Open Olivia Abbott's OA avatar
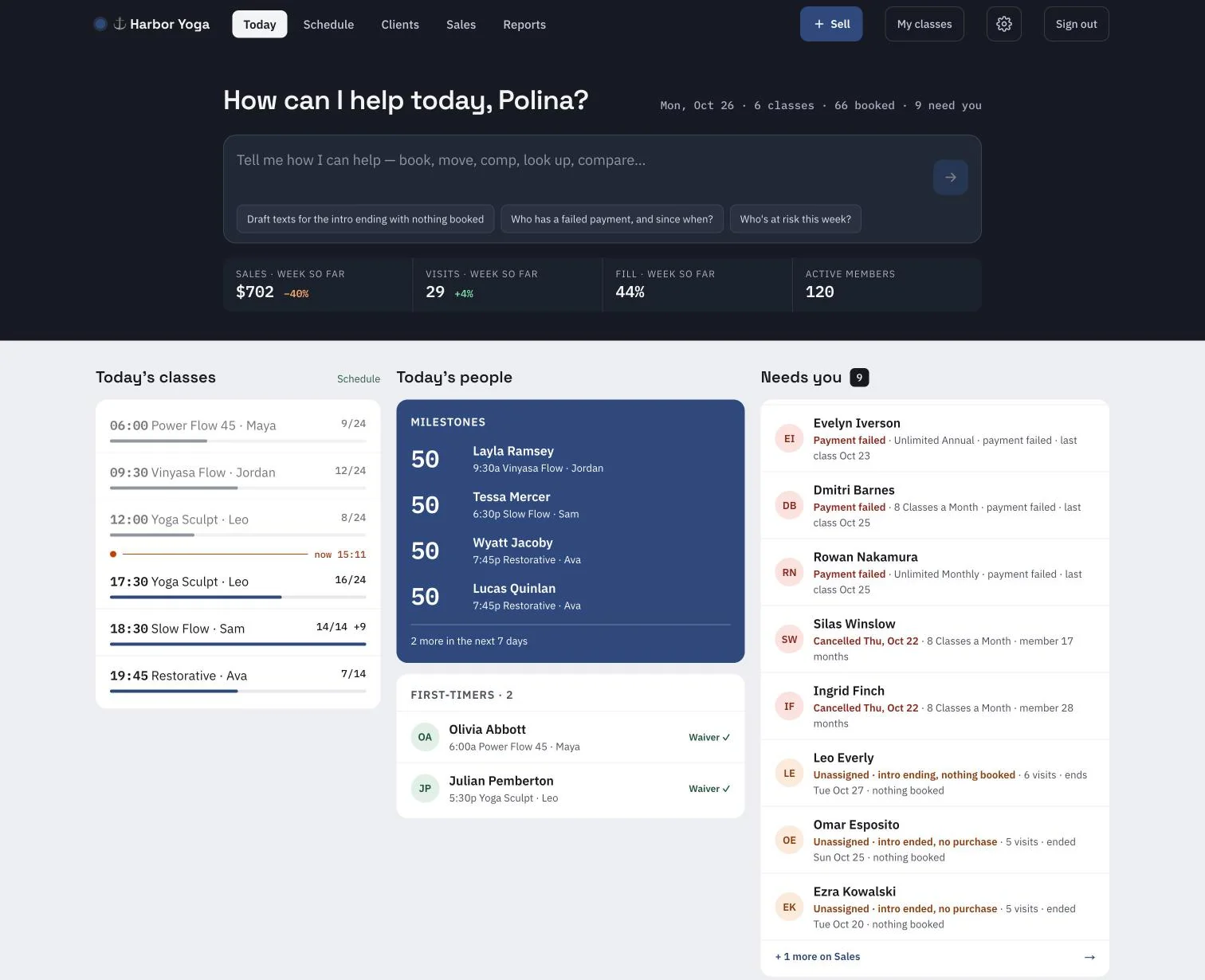 [425, 737]
